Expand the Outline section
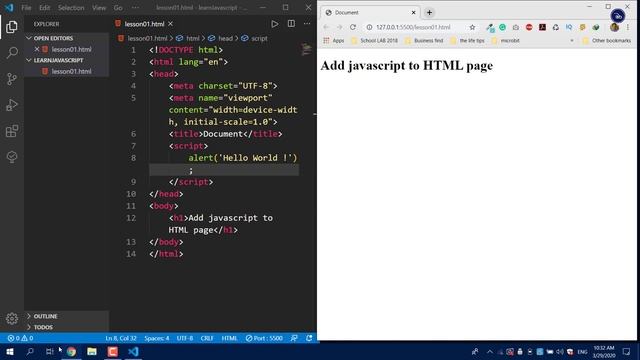This screenshot has width=640, height=360. (67, 316)
